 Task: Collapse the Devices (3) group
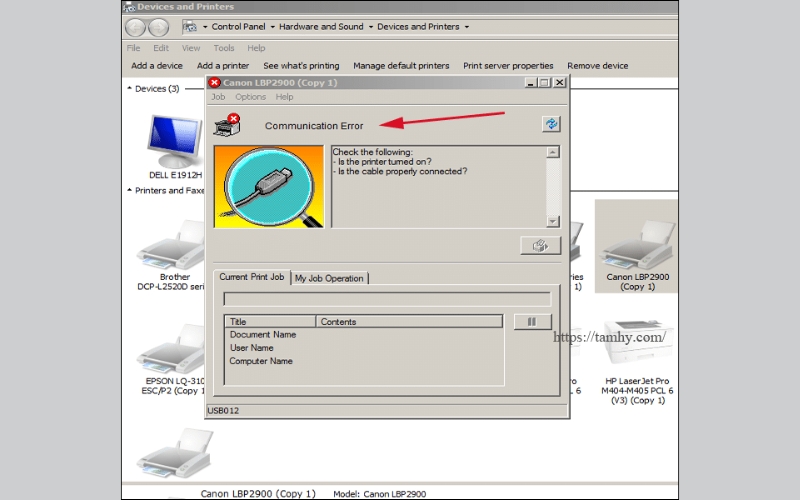click(130, 88)
